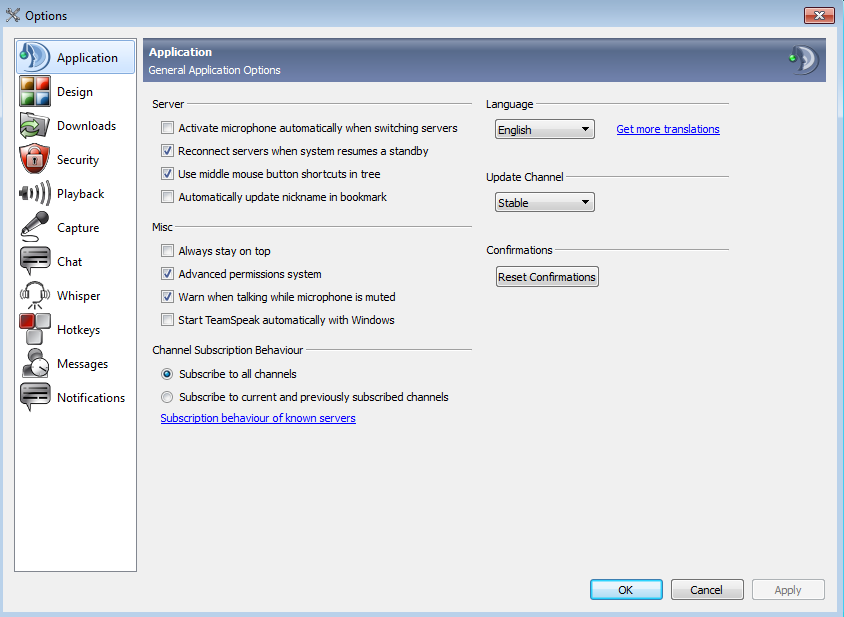The width and height of the screenshot is (844, 617).
Task: Click the Notifications bubble icon
Action: (x=34, y=397)
